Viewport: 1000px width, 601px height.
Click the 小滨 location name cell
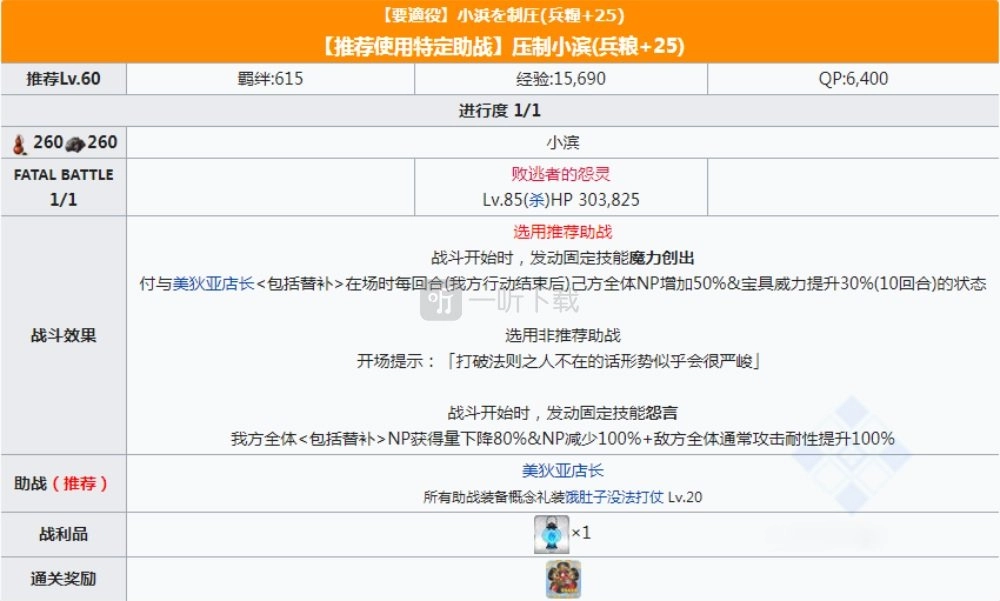coord(562,143)
